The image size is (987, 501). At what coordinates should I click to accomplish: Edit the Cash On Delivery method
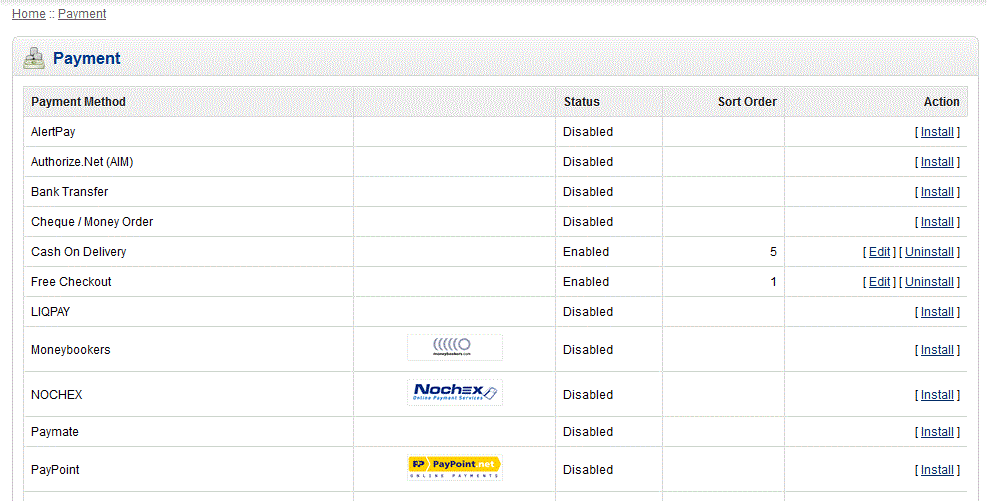click(x=879, y=252)
